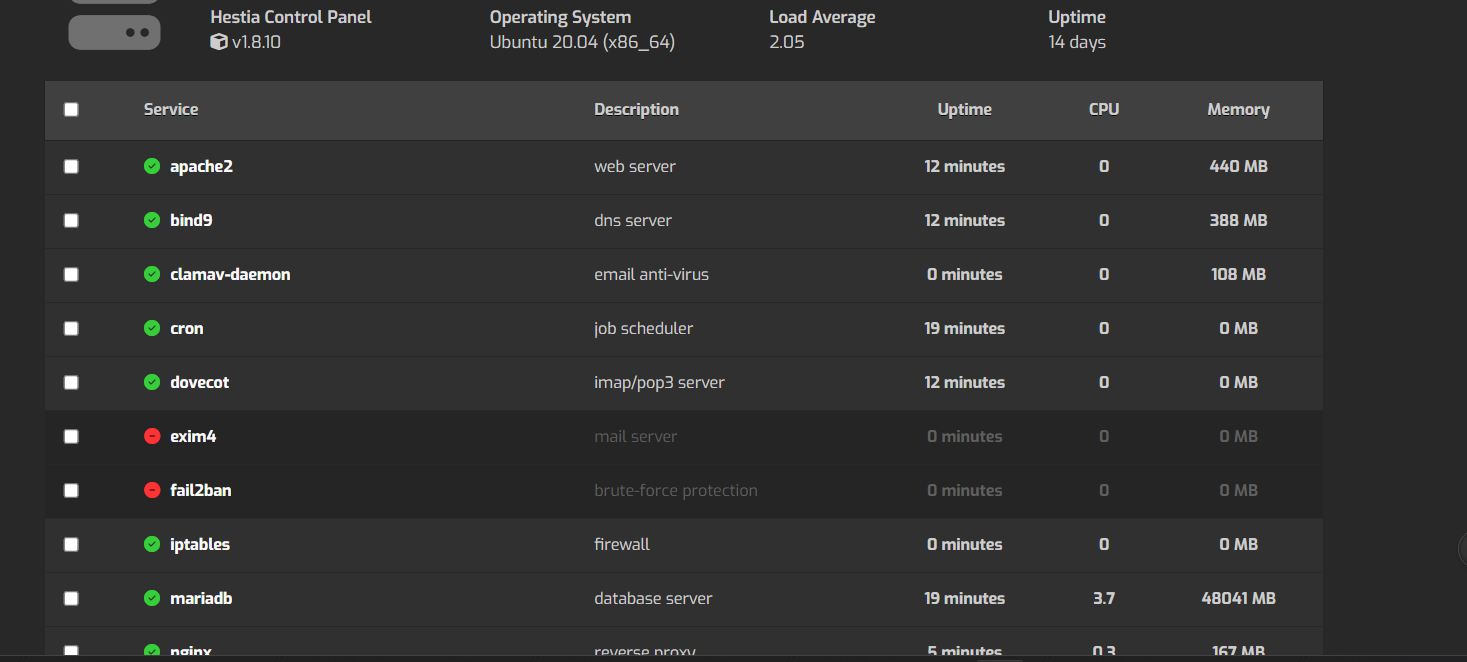Check the fail2ban row checkbox
This screenshot has width=1467, height=662.
71,491
